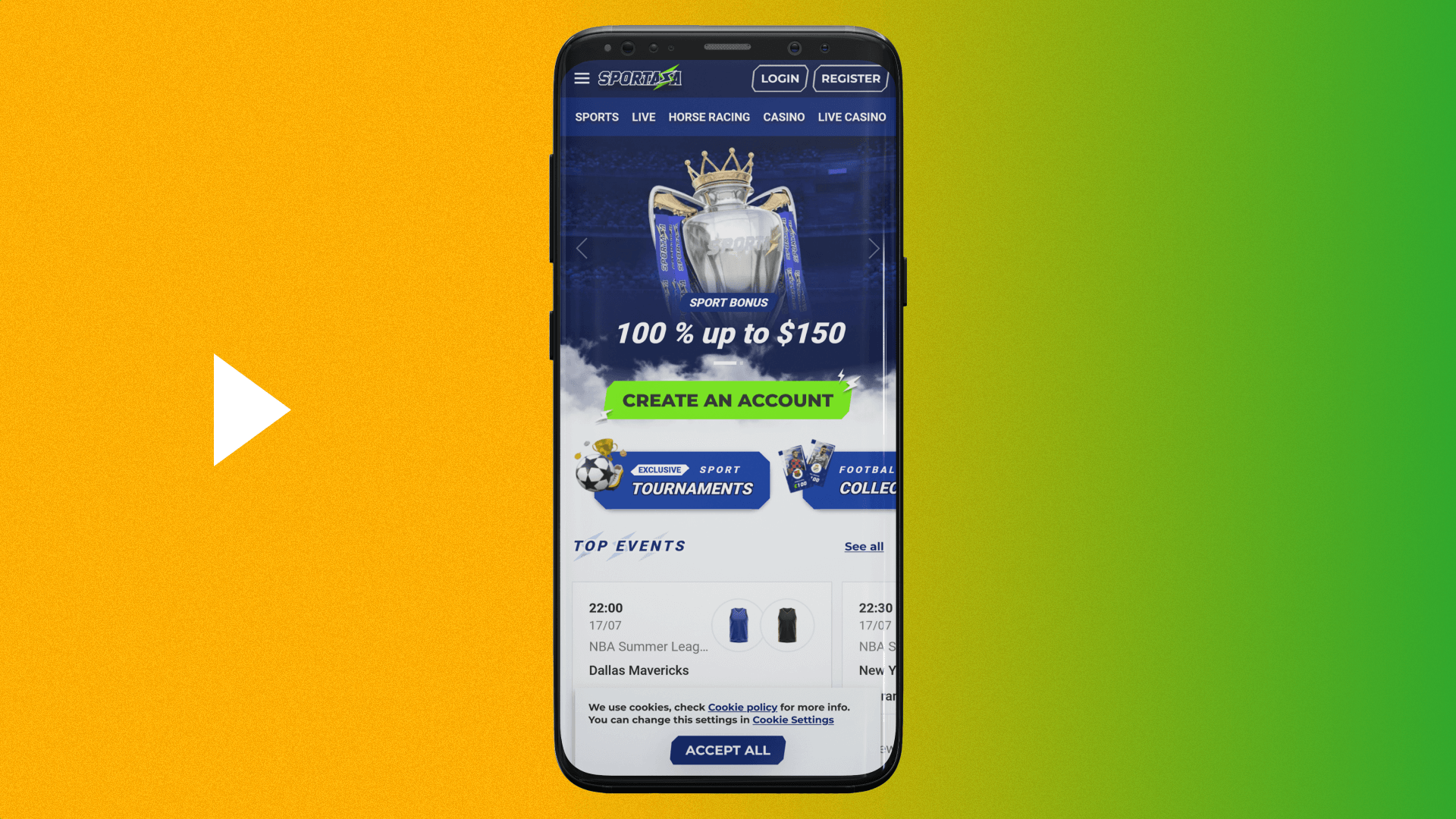Screen dimensions: 1456x819
Task: Toggle the left carousel arrow
Action: tap(582, 248)
